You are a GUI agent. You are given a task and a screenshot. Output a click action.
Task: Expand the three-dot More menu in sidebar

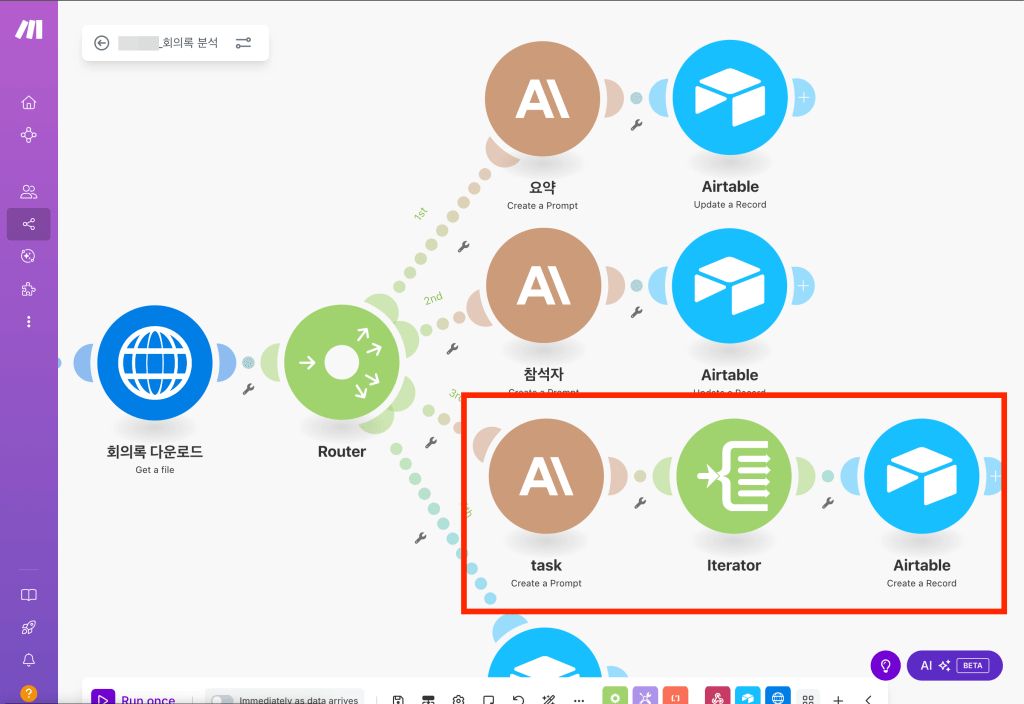(x=28, y=322)
